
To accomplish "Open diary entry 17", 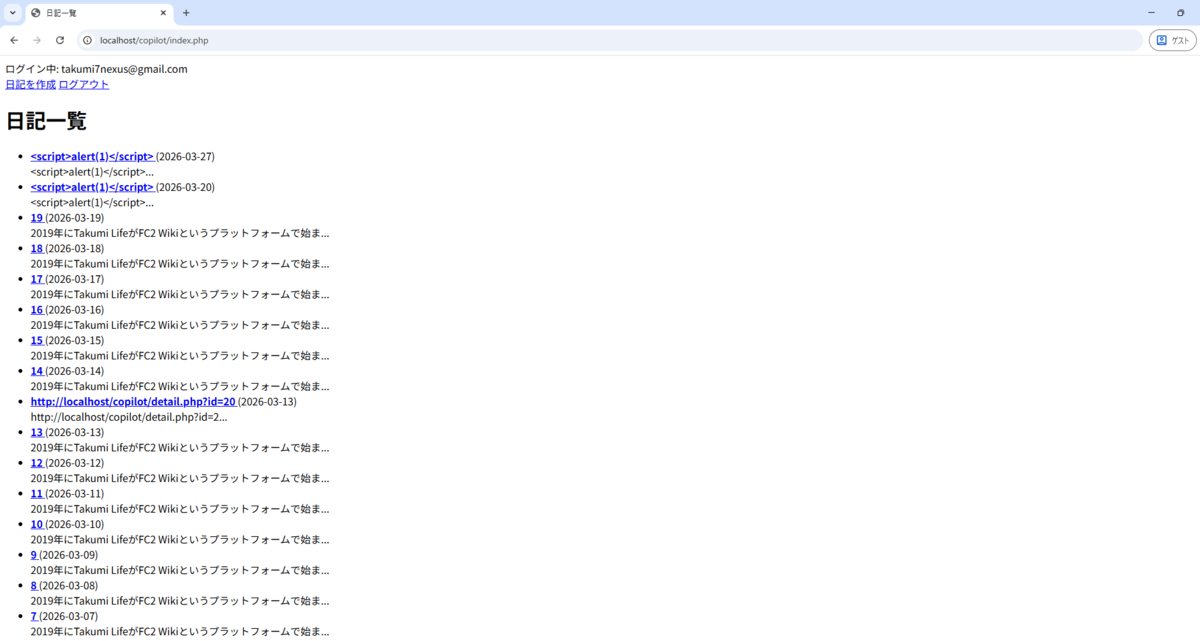I will (x=37, y=279).
